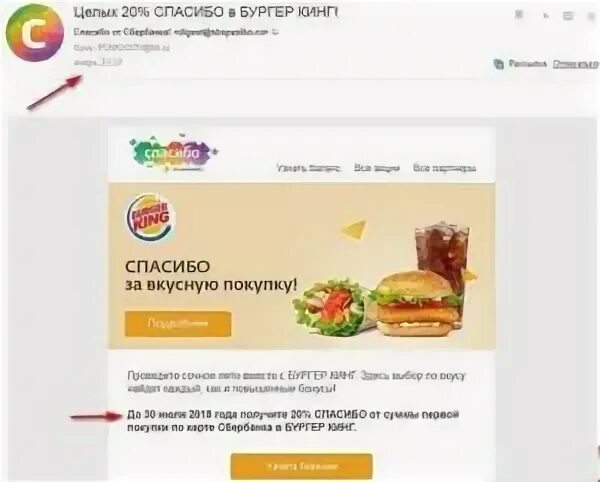Image resolution: width=600 pixels, height=482 pixels.
Task: Click the Рассылка label text
Action: [x=527, y=64]
